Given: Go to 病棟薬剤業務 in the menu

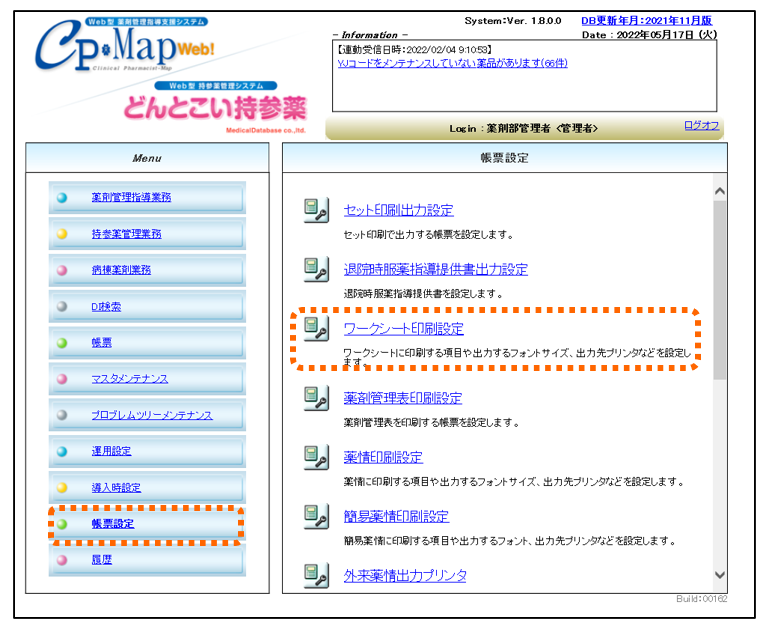Looking at the screenshot, I should (x=120, y=270).
